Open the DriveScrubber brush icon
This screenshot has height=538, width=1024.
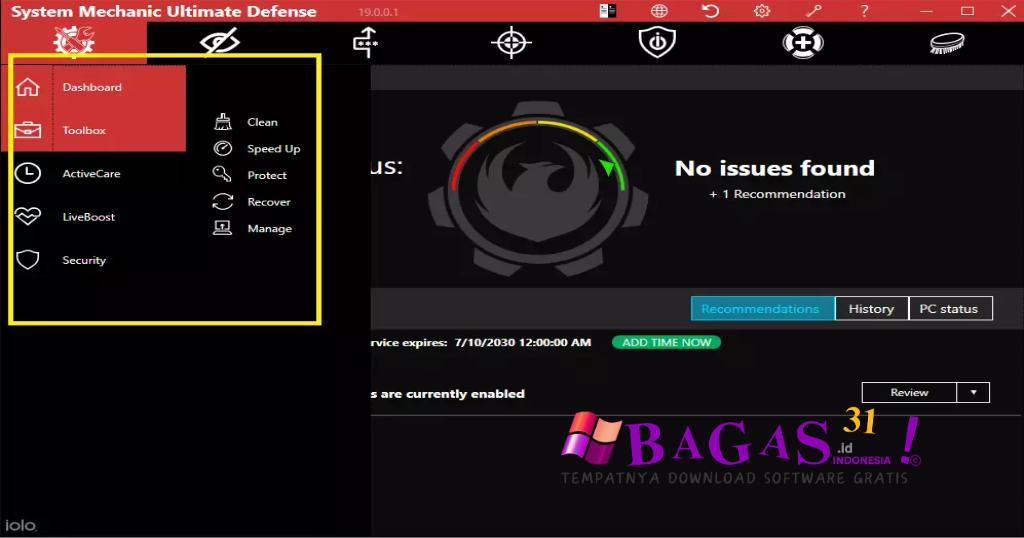pyautogui.click(x=948, y=44)
